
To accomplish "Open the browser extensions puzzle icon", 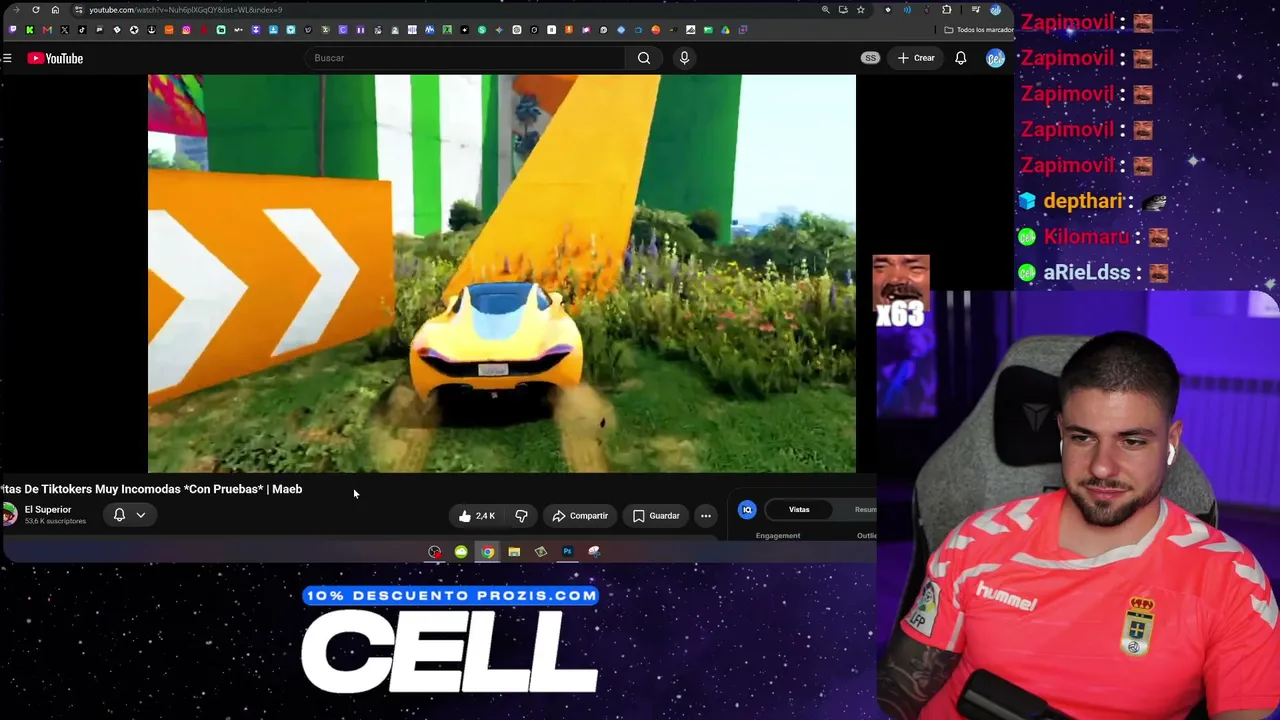I will 946,10.
